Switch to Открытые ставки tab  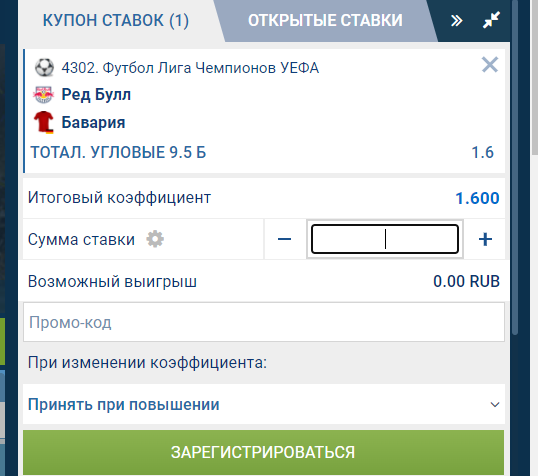click(325, 21)
